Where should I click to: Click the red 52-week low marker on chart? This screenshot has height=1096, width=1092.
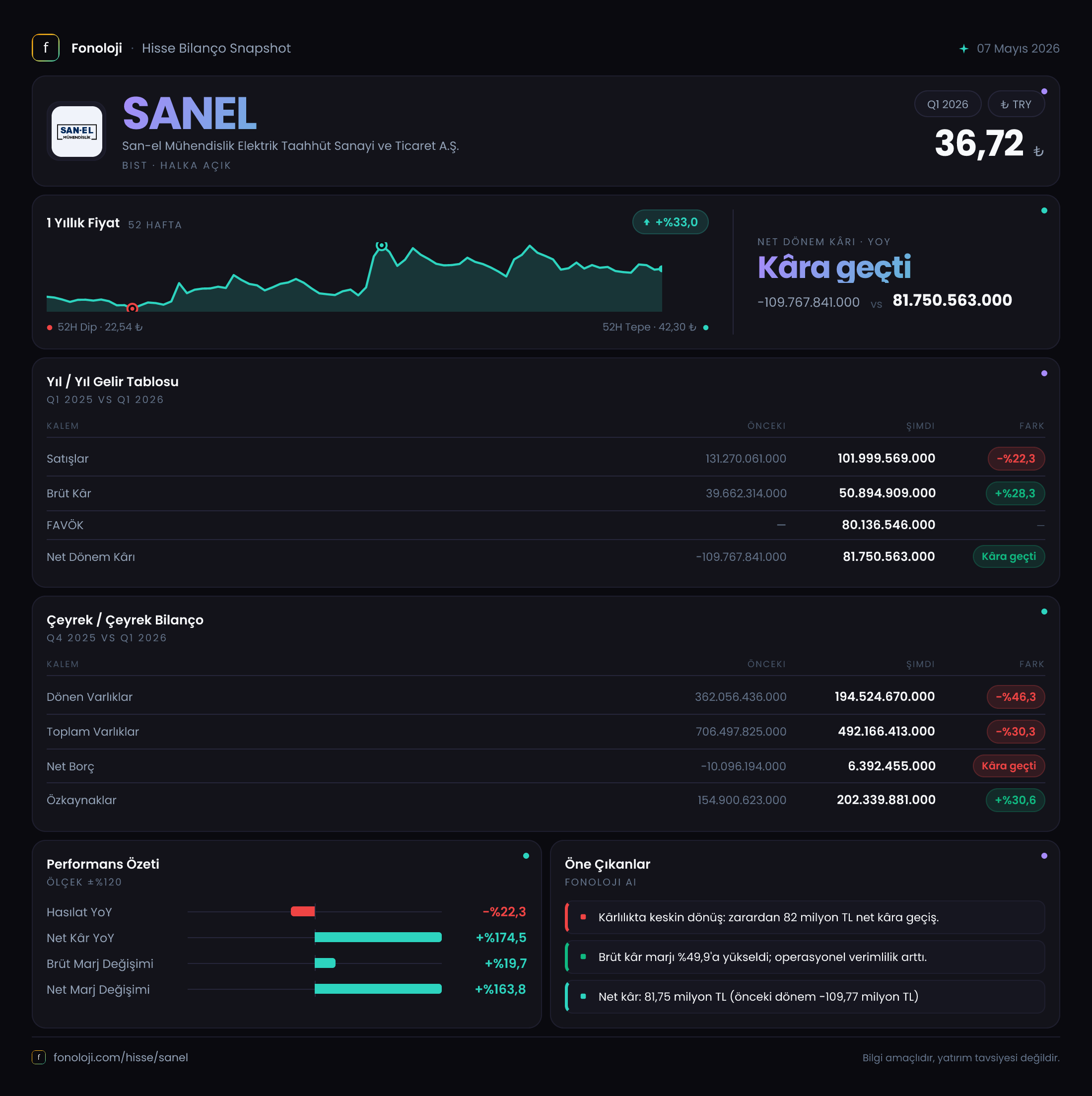[132, 308]
